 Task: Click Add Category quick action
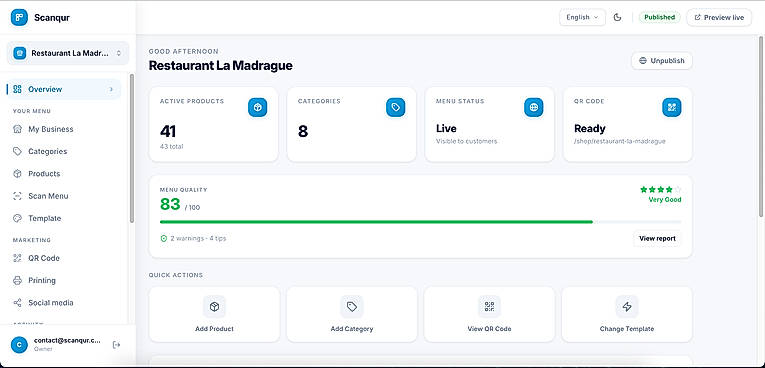352,314
